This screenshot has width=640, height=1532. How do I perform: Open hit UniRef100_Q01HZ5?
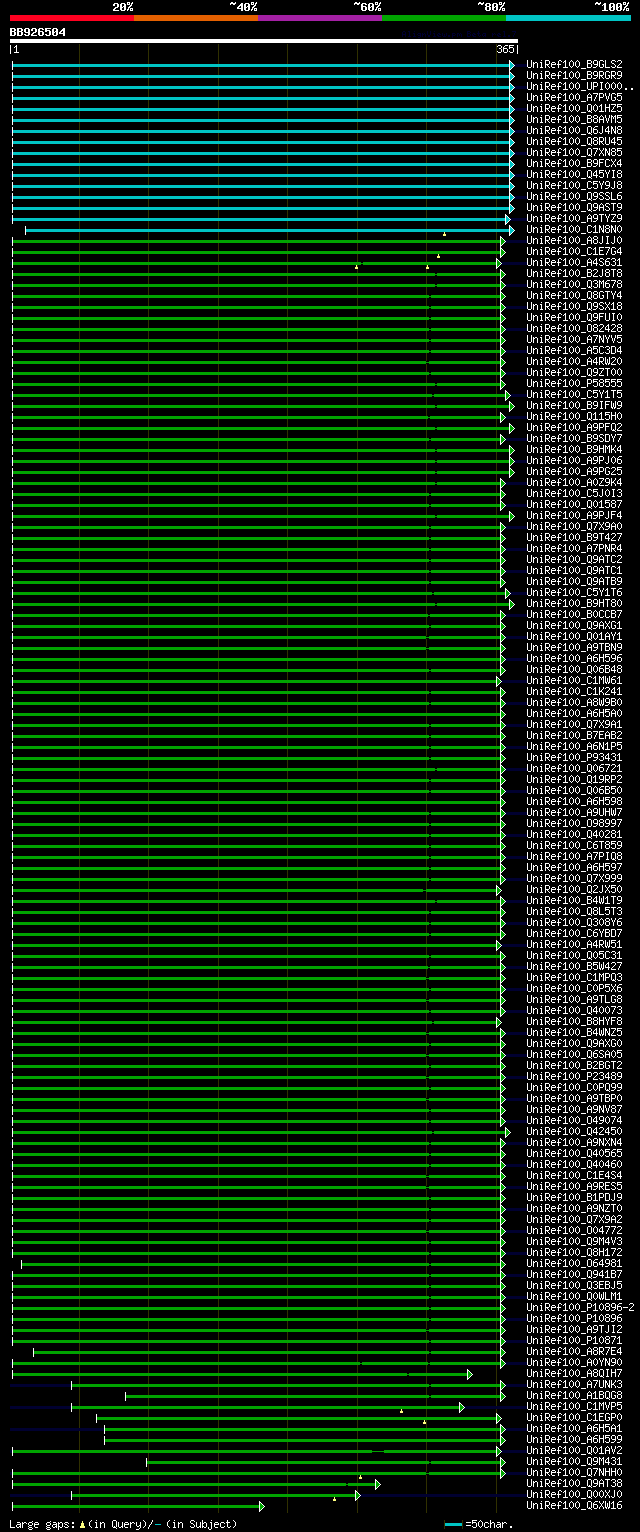click(x=574, y=108)
